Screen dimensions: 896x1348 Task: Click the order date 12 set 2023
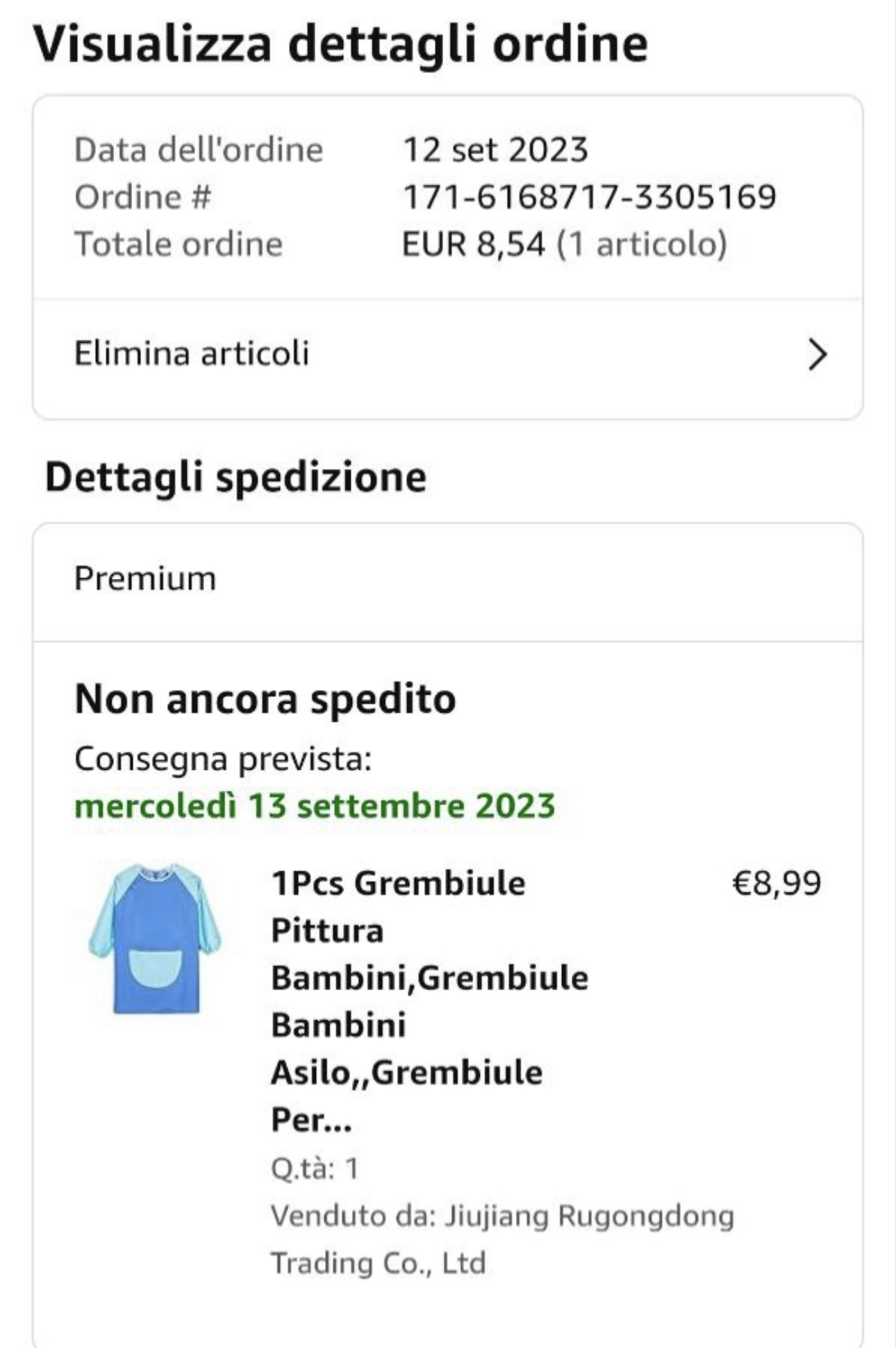click(495, 150)
